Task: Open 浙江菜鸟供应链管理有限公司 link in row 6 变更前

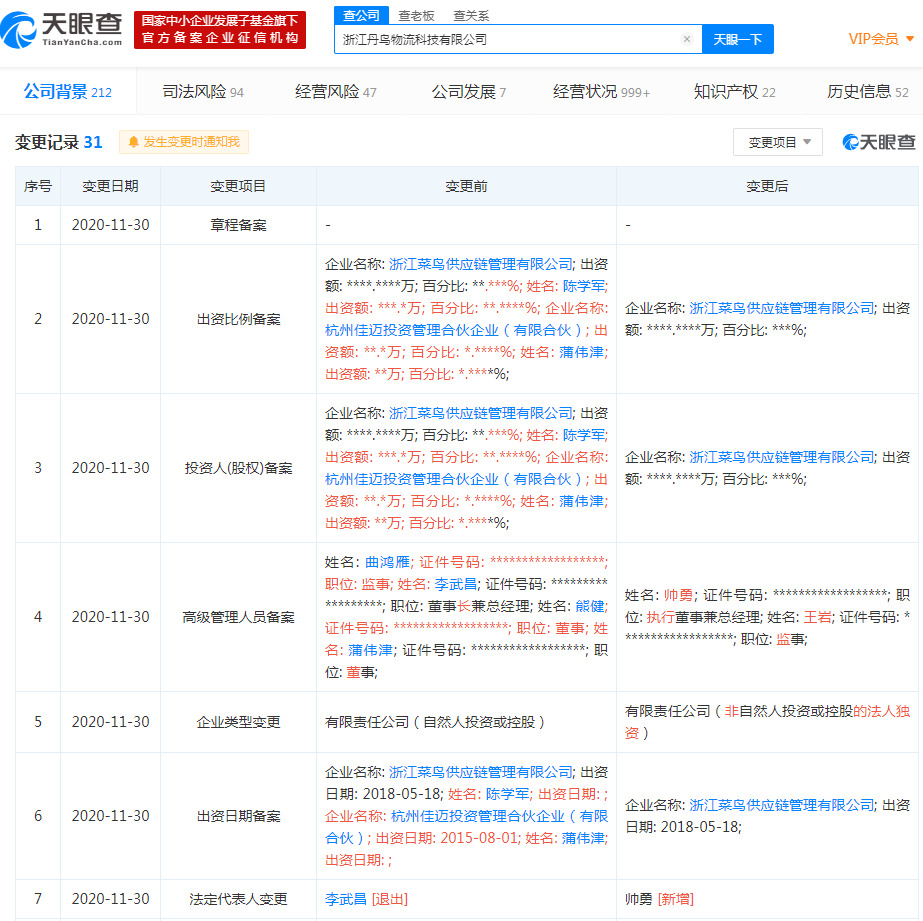Action: (480, 772)
